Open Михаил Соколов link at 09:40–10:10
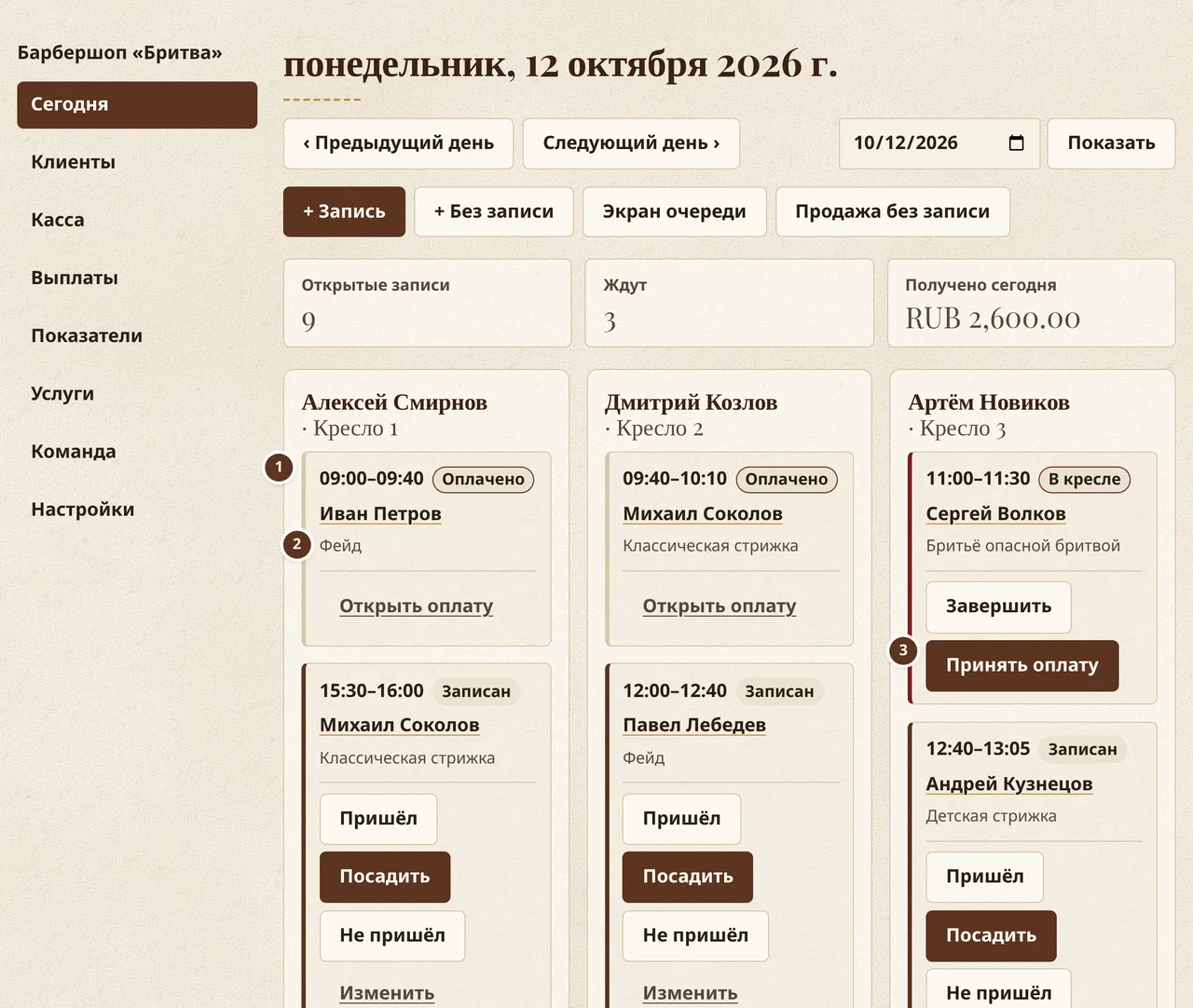Viewport: 1193px width, 1008px height. click(x=703, y=513)
